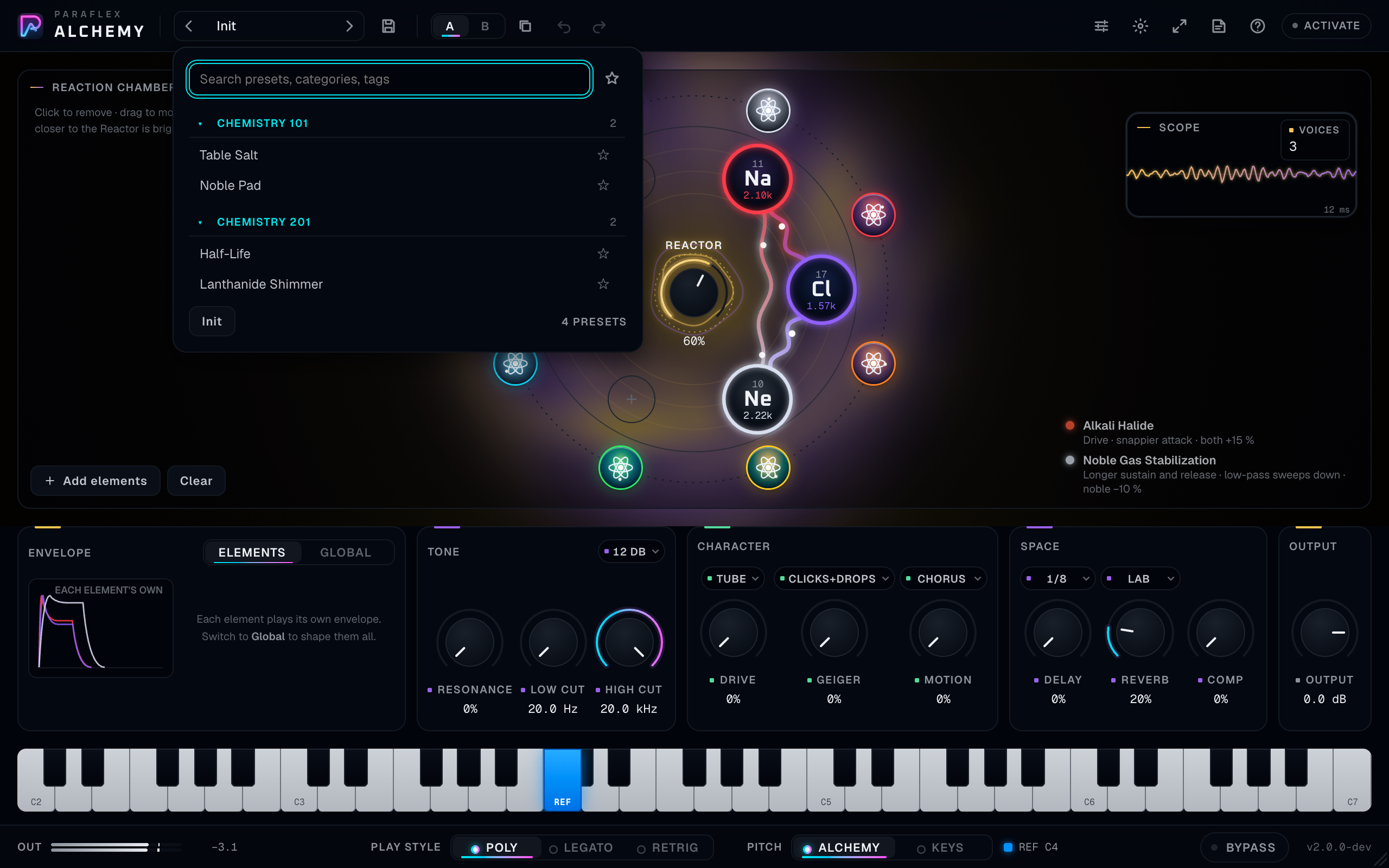Copy A to B with the duplicate icon
Image resolution: width=1389 pixels, height=868 pixels.
pos(525,26)
